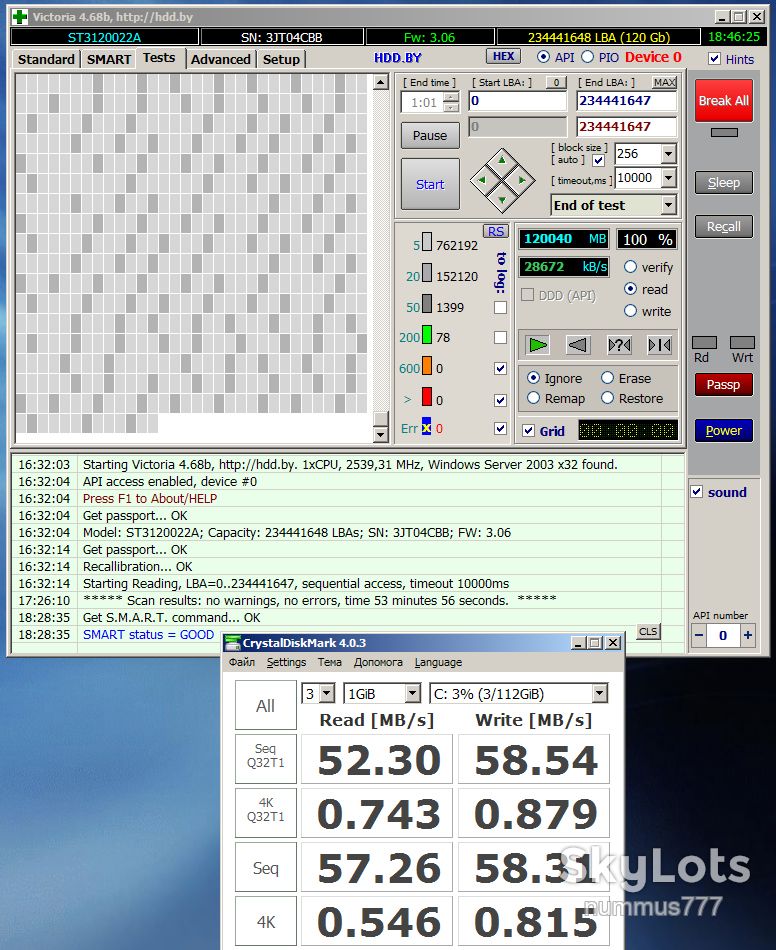Switch to the SMART tab
Image resolution: width=776 pixels, height=950 pixels.
(108, 59)
